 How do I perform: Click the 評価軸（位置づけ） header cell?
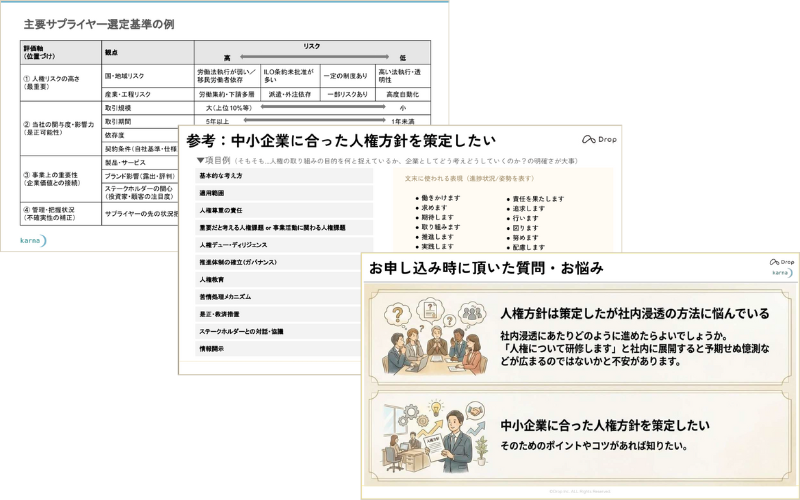(61, 53)
